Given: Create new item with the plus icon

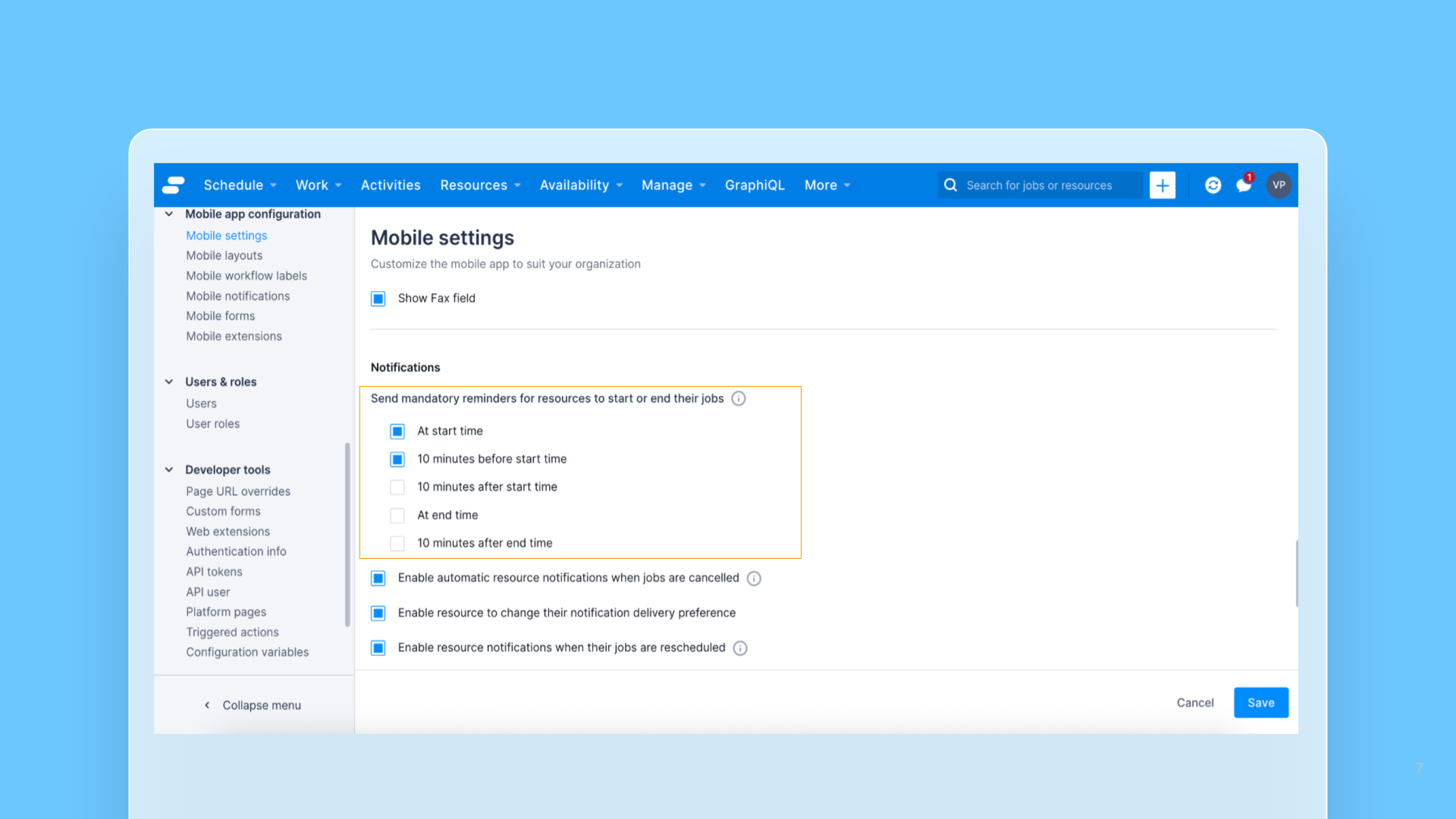Looking at the screenshot, I should click(1163, 184).
